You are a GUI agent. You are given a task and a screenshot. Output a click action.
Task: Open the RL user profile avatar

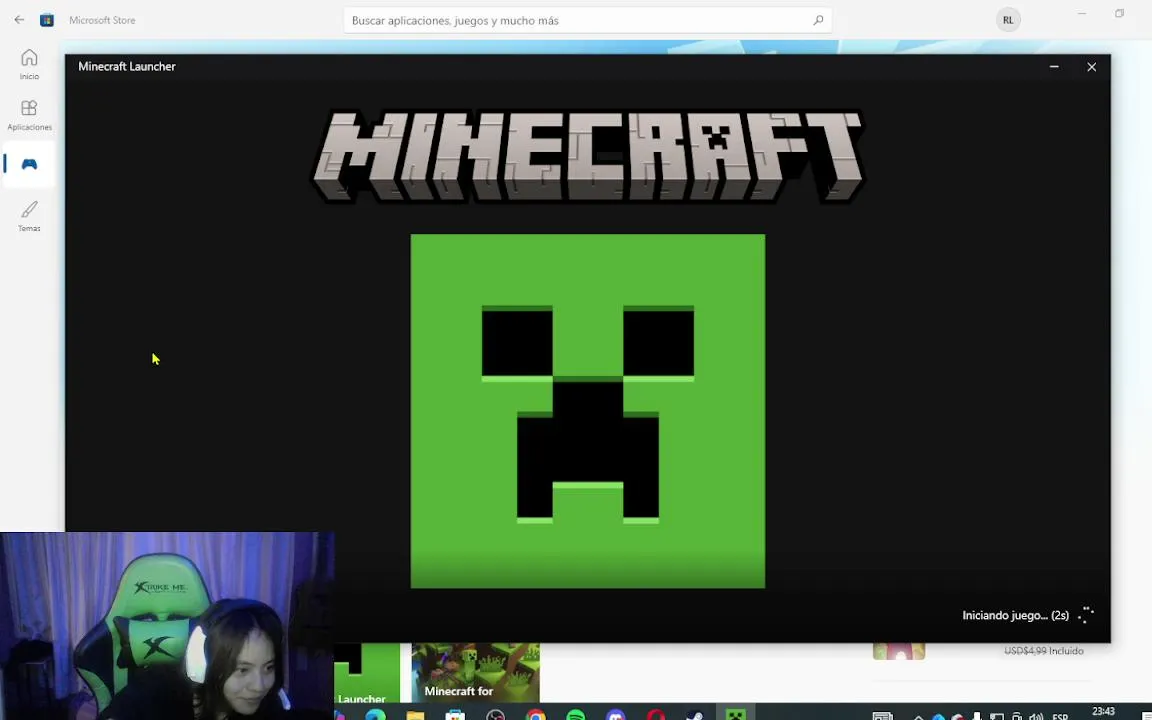pyautogui.click(x=1008, y=21)
